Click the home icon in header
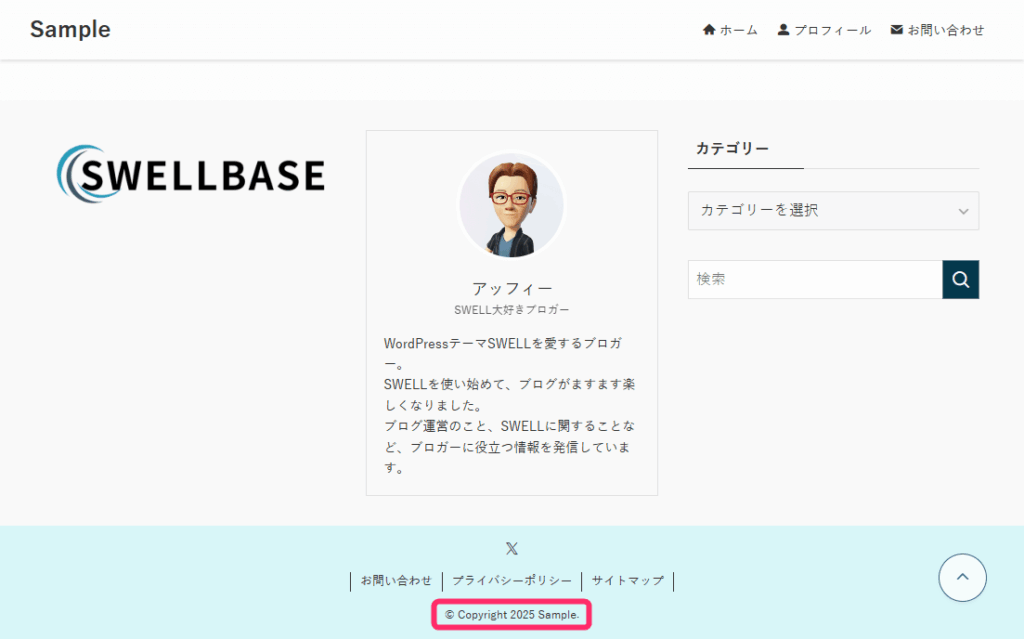 tap(709, 29)
